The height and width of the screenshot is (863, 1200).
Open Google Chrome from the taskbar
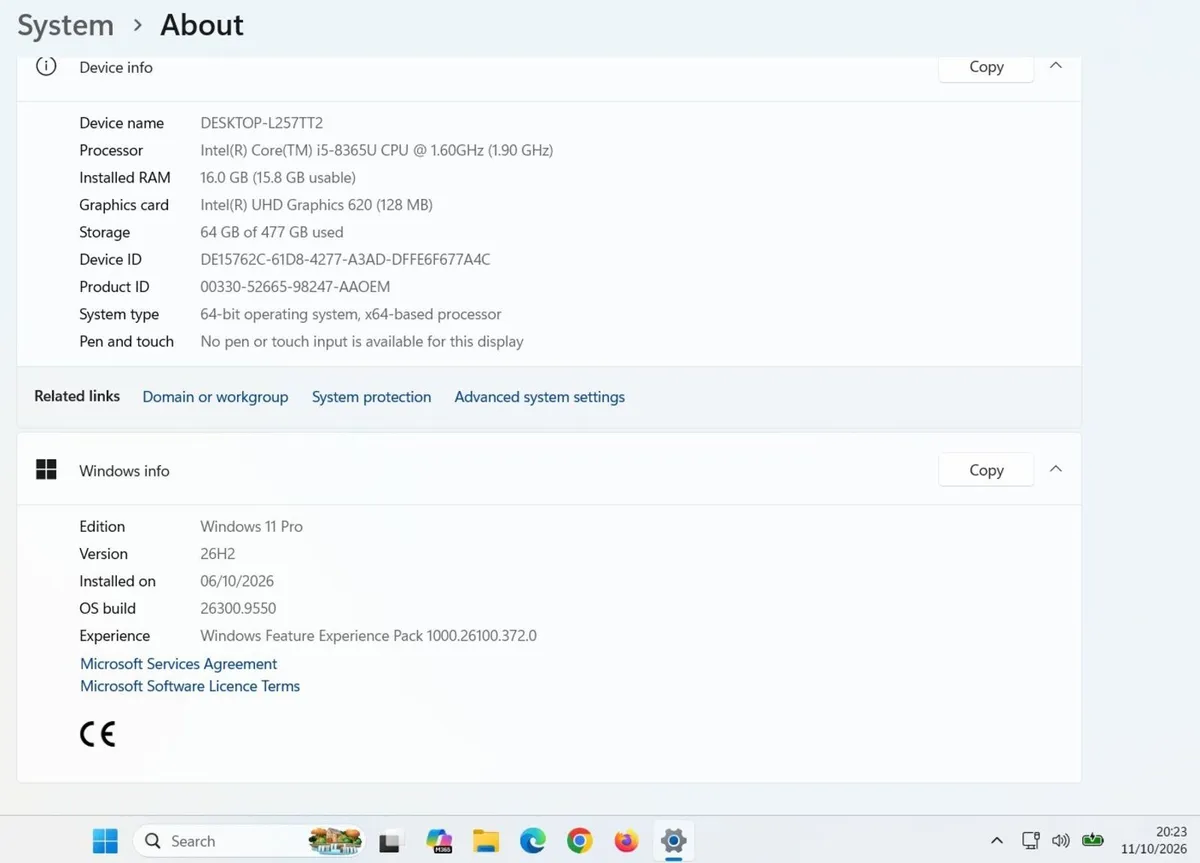click(x=579, y=841)
